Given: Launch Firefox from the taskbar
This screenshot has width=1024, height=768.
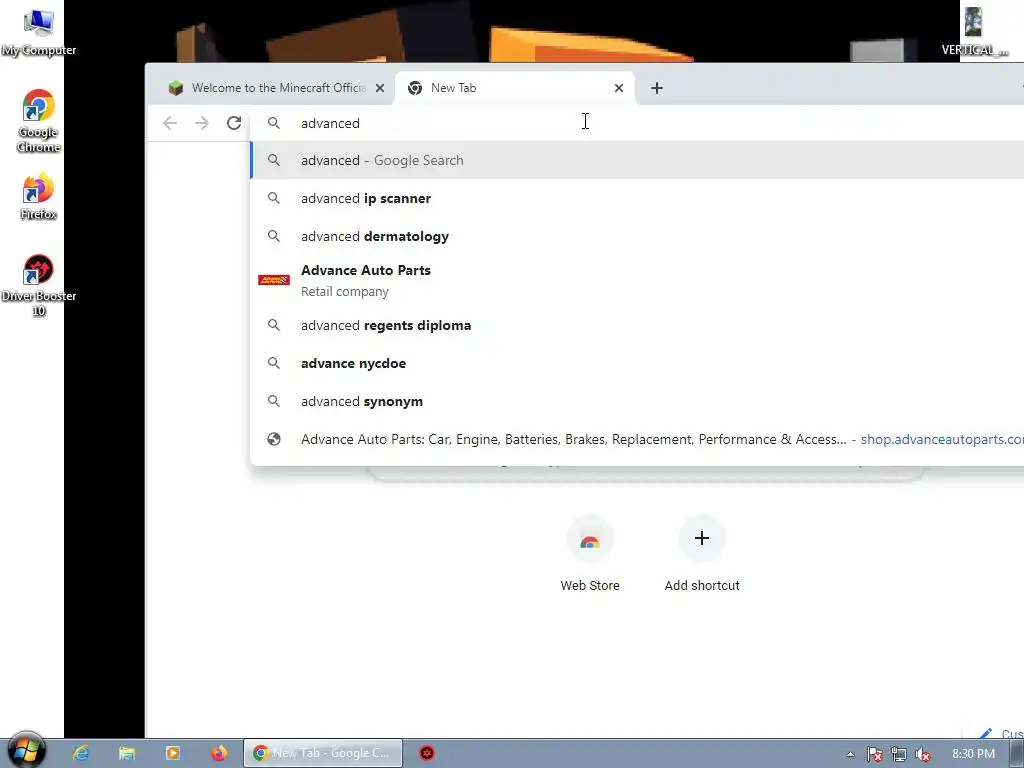Looking at the screenshot, I should click(x=219, y=753).
